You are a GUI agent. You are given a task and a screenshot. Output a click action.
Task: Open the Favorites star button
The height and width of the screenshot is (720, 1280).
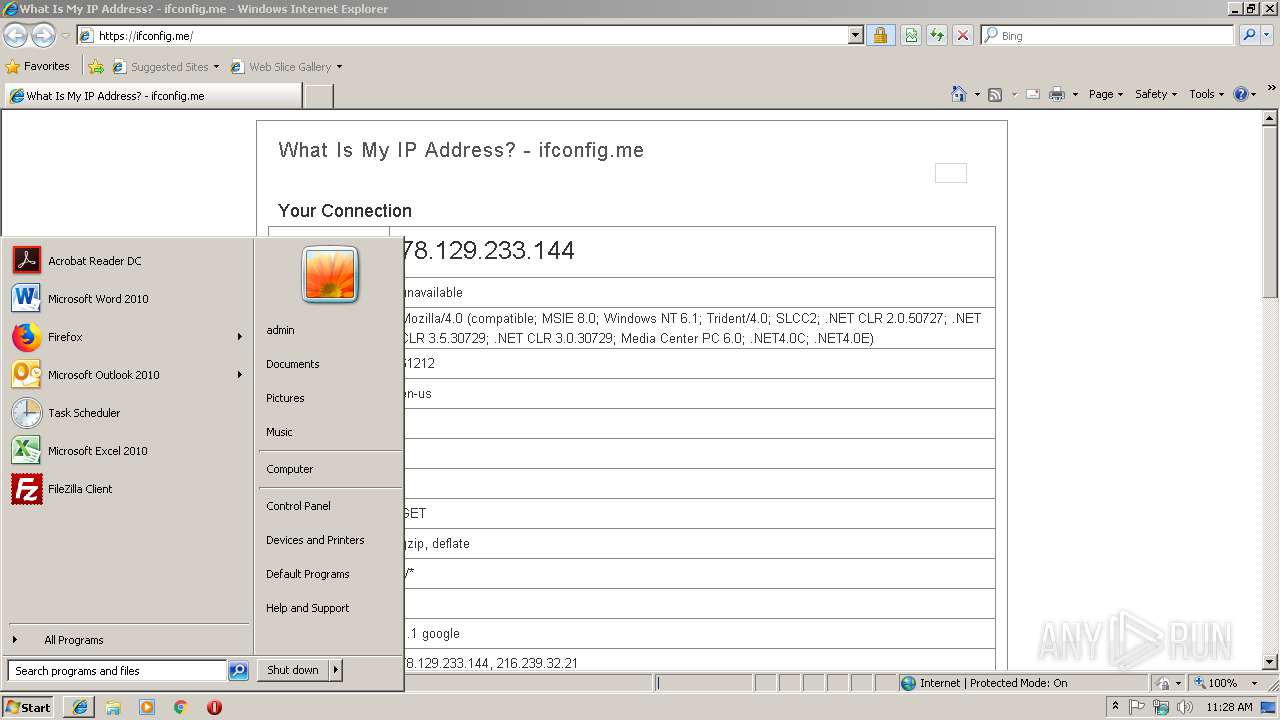[x=38, y=66]
